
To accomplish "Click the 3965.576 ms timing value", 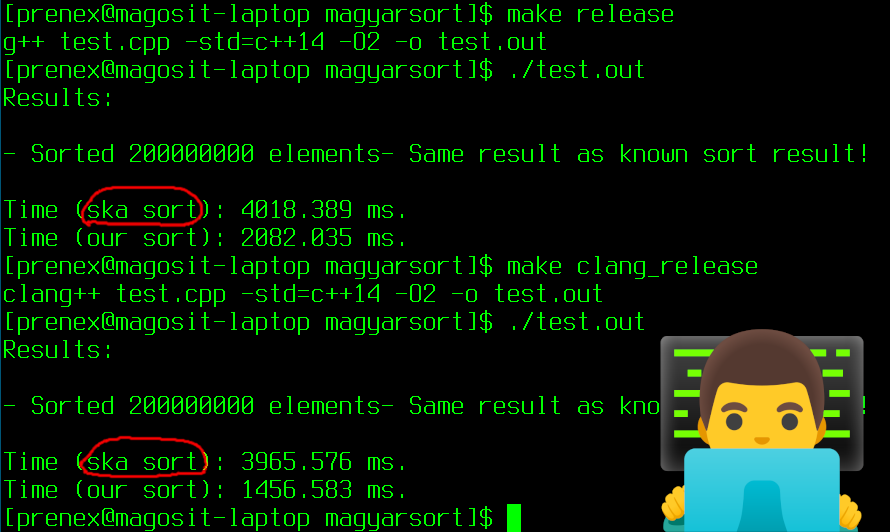I will (324, 462).
